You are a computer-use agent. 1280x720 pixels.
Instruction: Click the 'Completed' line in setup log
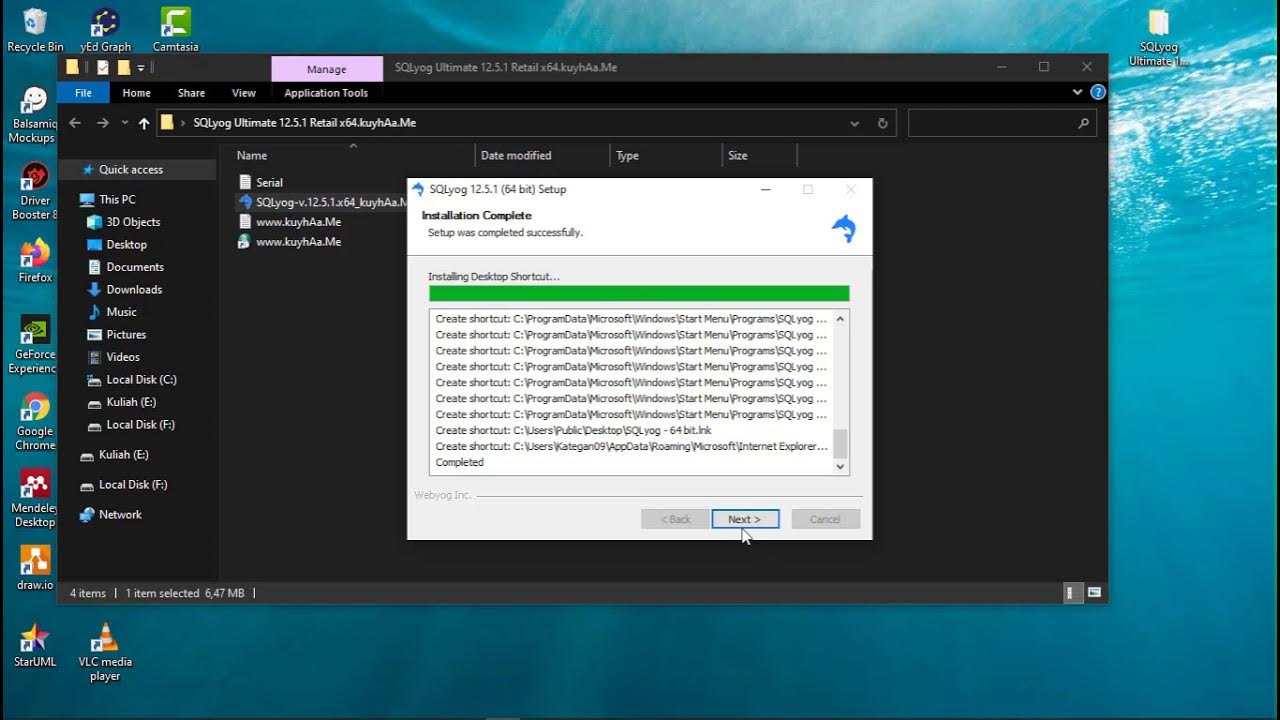pyautogui.click(x=459, y=463)
